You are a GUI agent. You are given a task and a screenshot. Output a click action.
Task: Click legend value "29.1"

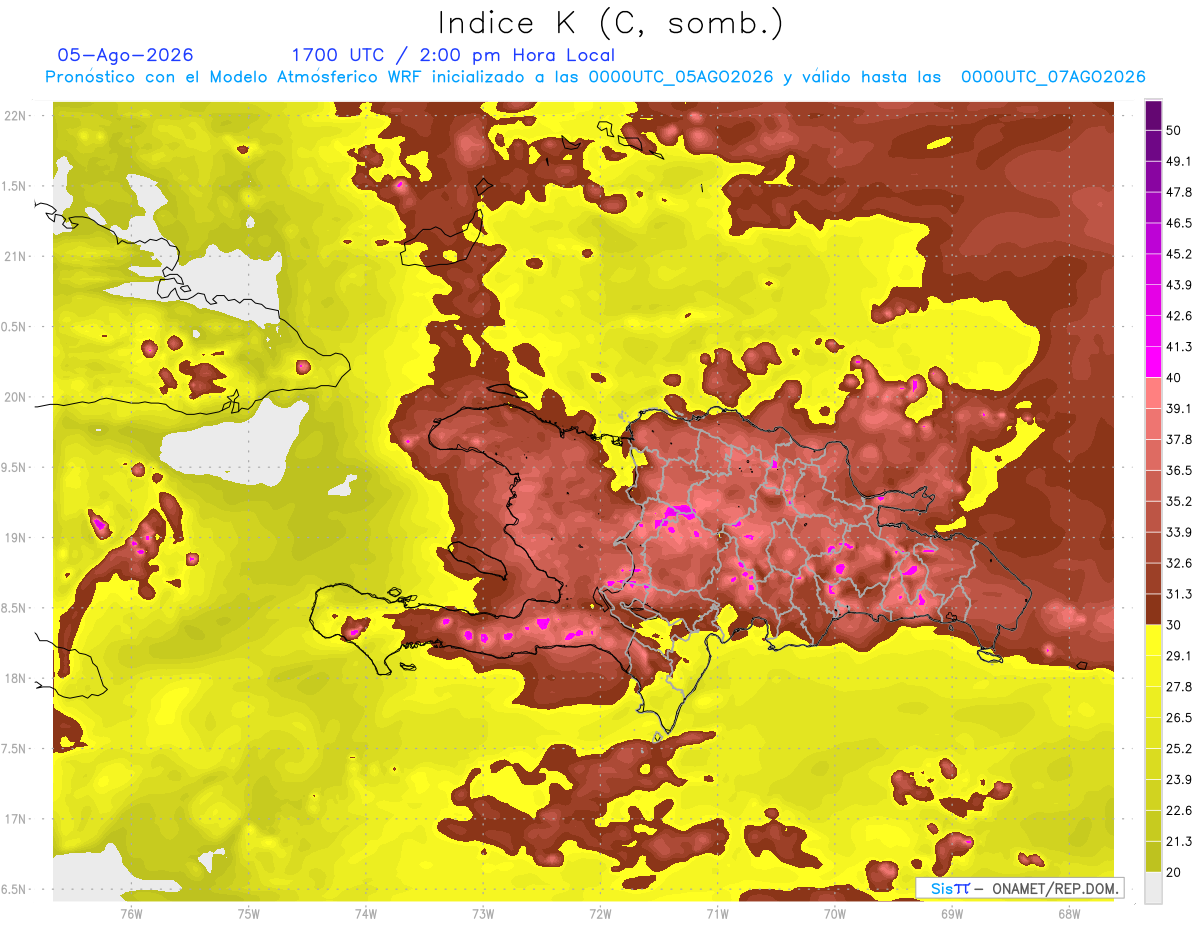tap(1178, 655)
